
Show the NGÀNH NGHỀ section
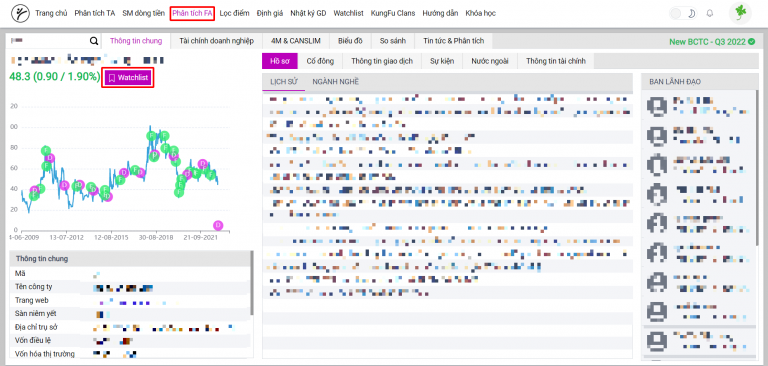click(336, 82)
